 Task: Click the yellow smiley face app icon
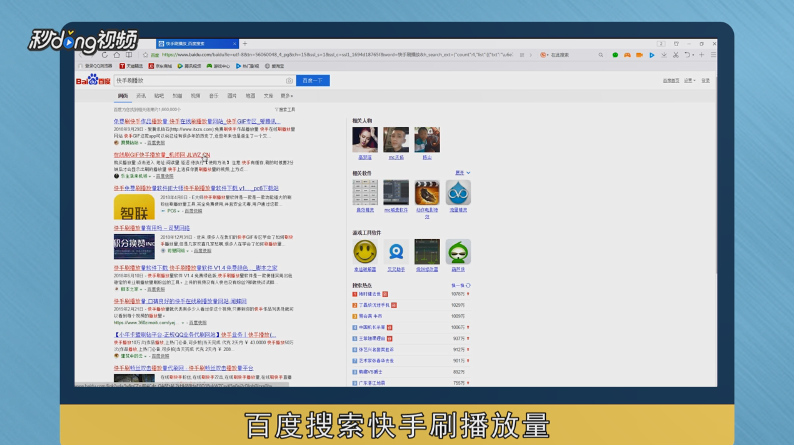(x=365, y=252)
